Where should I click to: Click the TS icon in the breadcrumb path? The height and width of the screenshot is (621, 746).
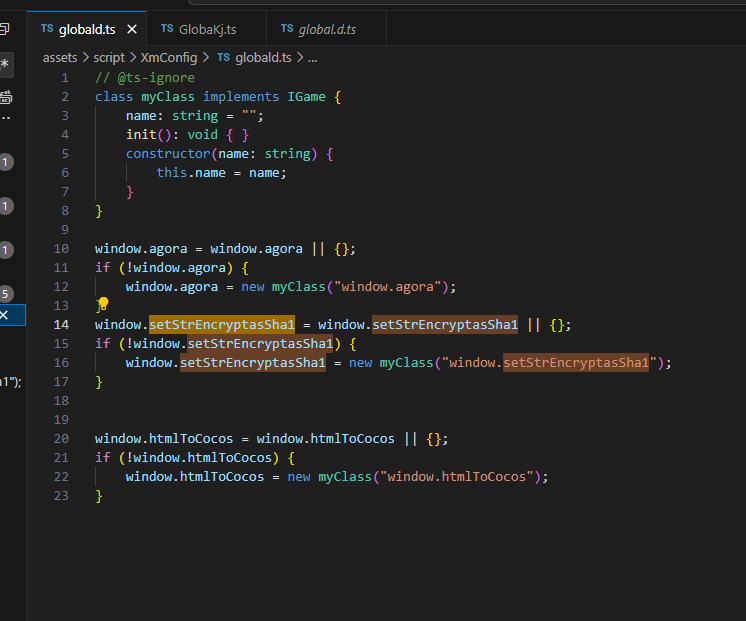(x=224, y=58)
